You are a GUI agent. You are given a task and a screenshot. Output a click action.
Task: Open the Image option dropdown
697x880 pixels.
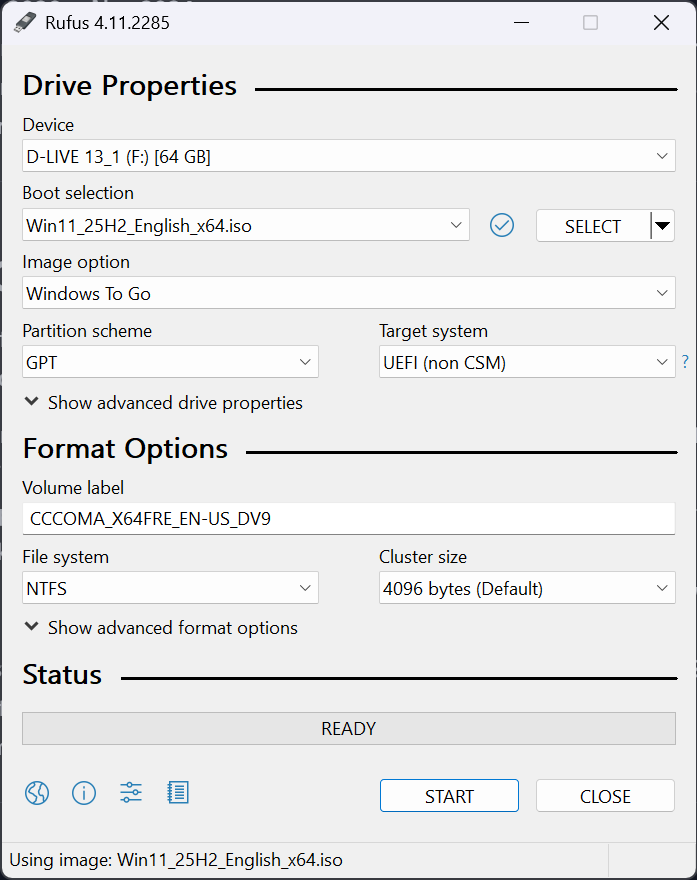(348, 294)
